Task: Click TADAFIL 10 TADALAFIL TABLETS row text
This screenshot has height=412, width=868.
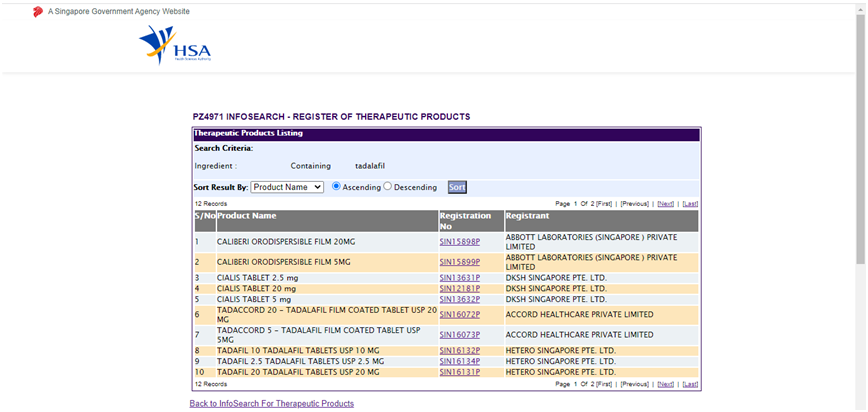Action: pyautogui.click(x=298, y=351)
